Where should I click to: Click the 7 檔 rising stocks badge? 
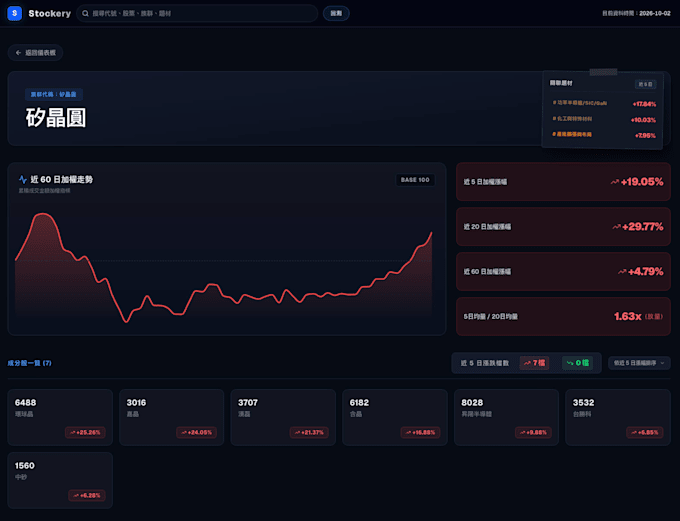pyautogui.click(x=534, y=363)
